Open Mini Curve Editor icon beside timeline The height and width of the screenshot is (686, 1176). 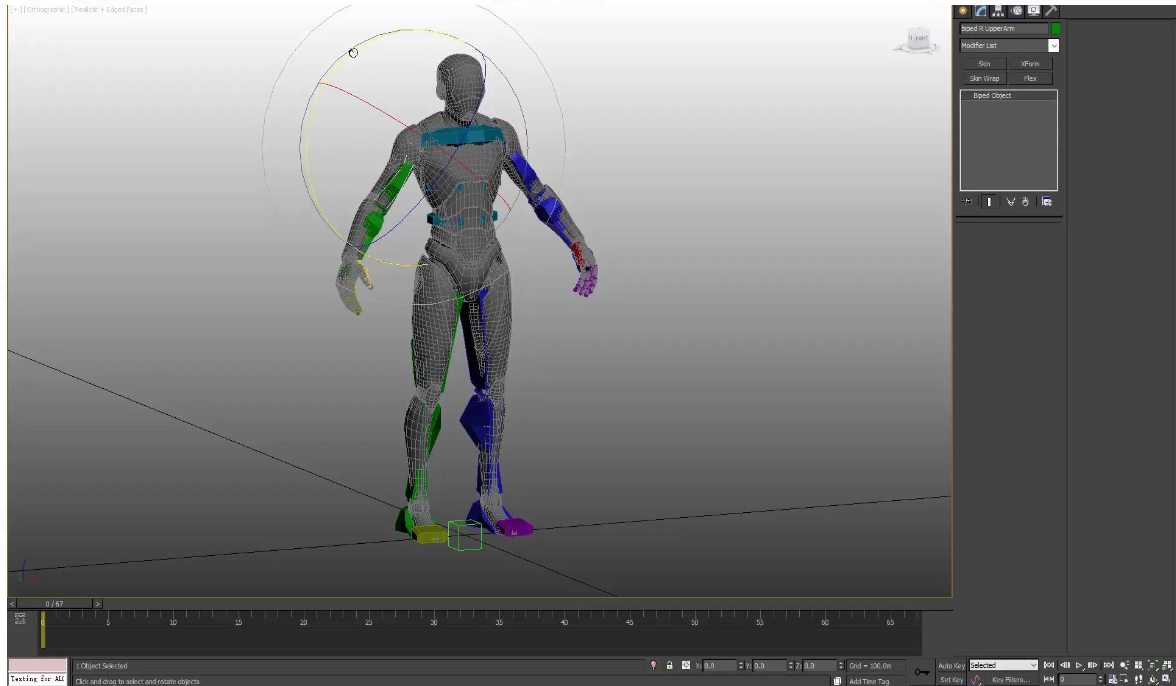tap(20, 619)
